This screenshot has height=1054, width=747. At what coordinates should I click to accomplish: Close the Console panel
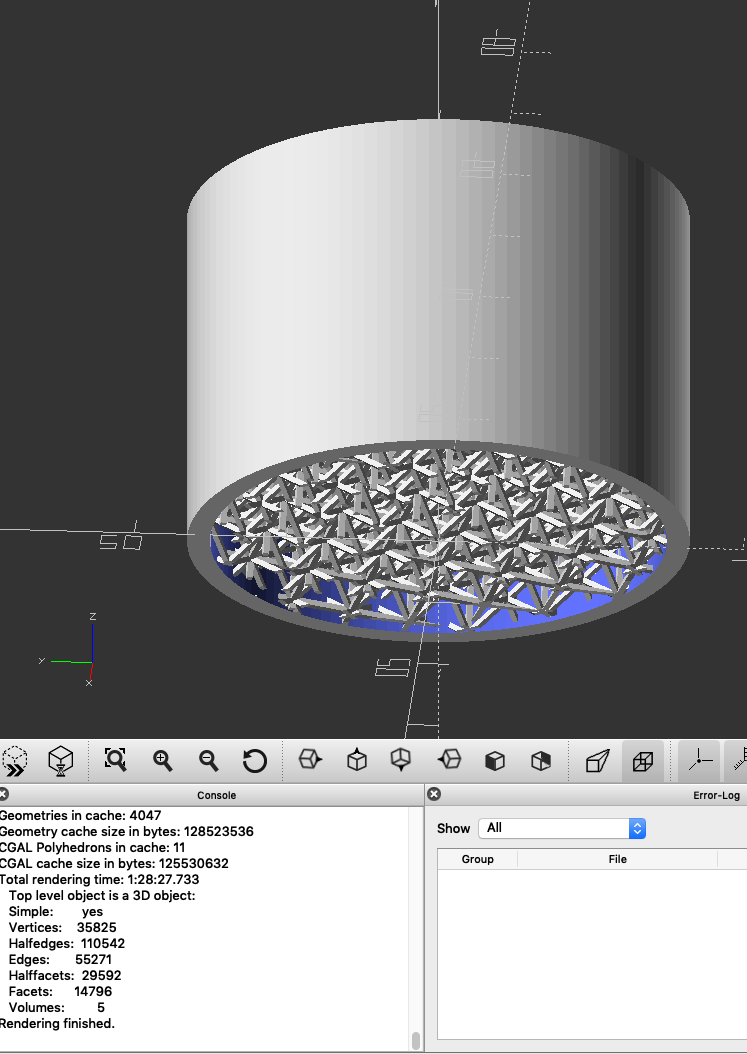click(5, 794)
